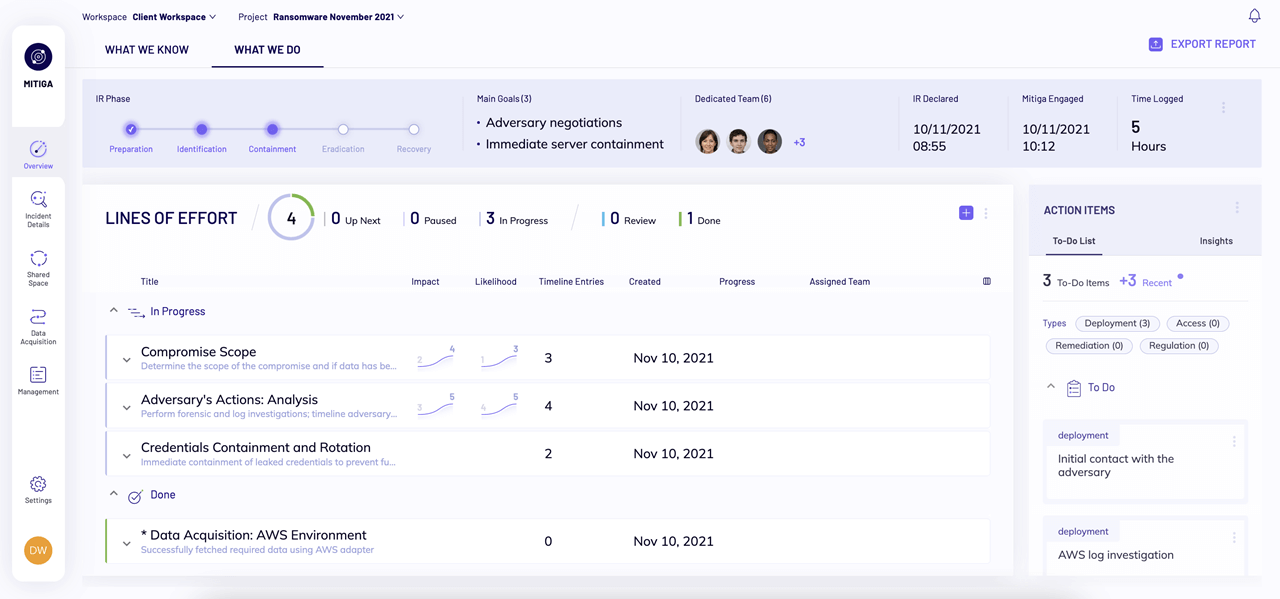Viewport: 1280px width, 599px height.
Task: Collapse the In Progress group
Action: 113,311
